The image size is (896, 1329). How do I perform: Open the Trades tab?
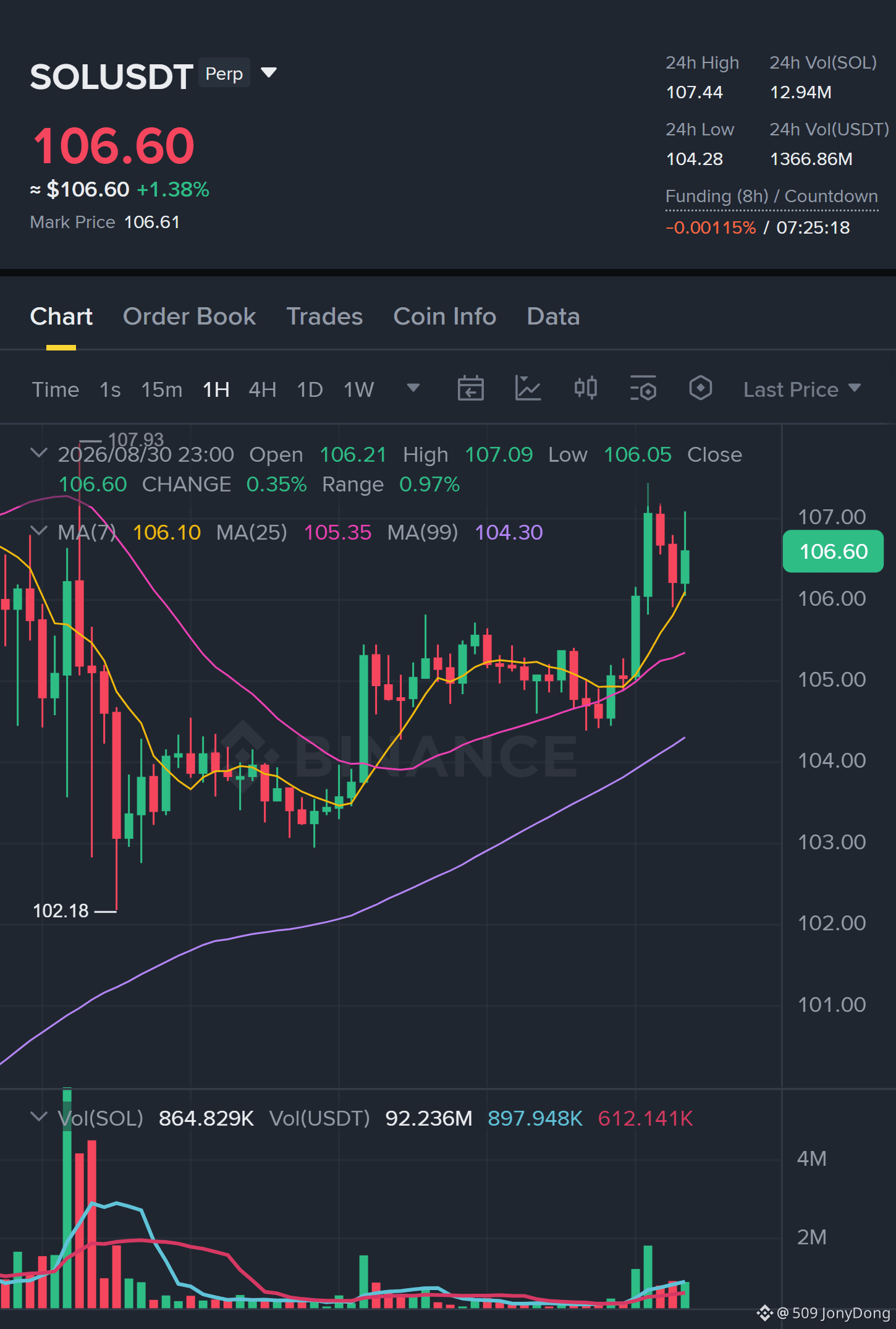[324, 316]
